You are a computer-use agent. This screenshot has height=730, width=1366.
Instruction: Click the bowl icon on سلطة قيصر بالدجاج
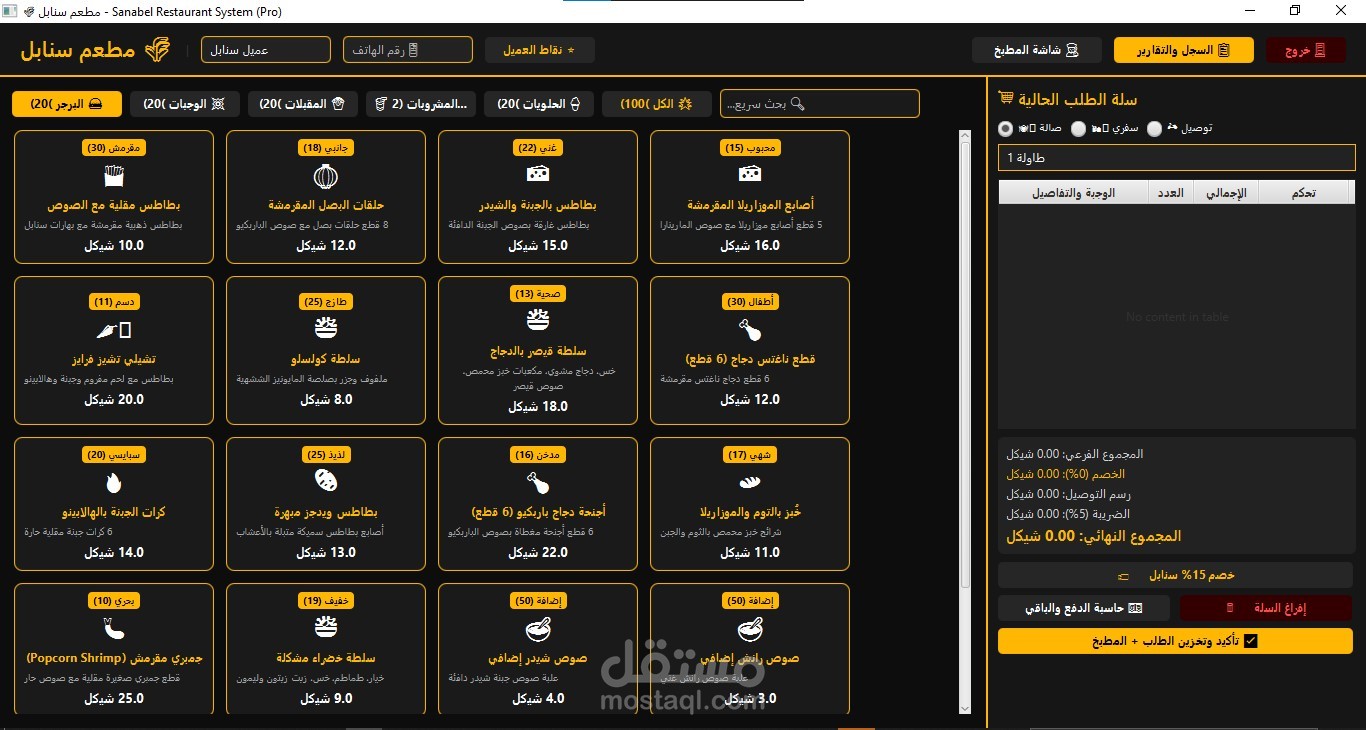[538, 320]
